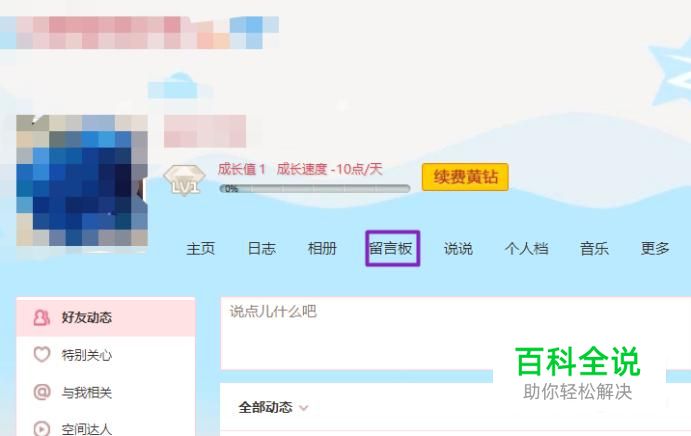Viewport: 691px width, 436px height.
Task: Open the pixelated profile avatar
Action: point(82,180)
